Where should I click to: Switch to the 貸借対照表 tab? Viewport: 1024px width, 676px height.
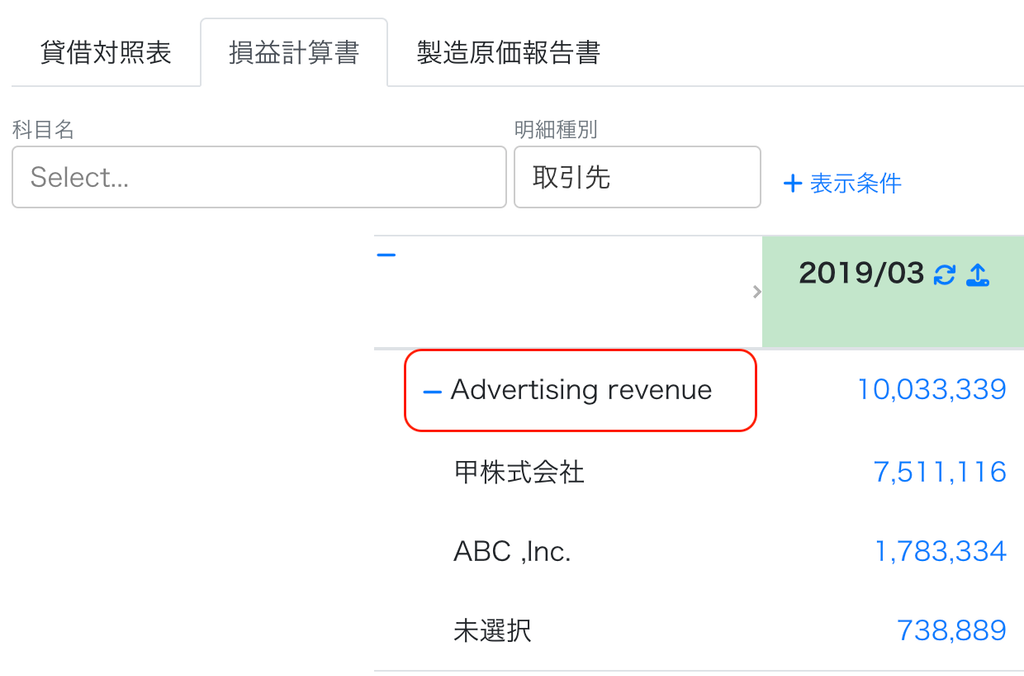pos(106,52)
